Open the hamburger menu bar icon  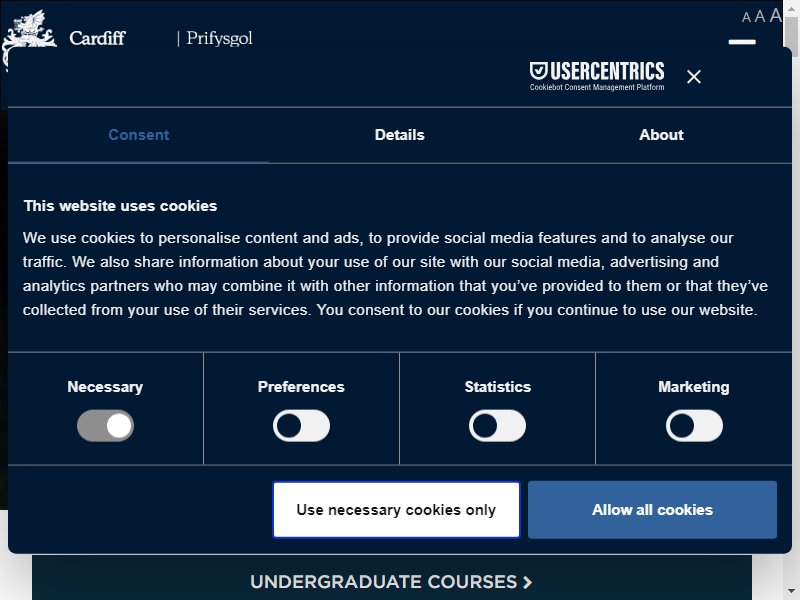tap(742, 42)
